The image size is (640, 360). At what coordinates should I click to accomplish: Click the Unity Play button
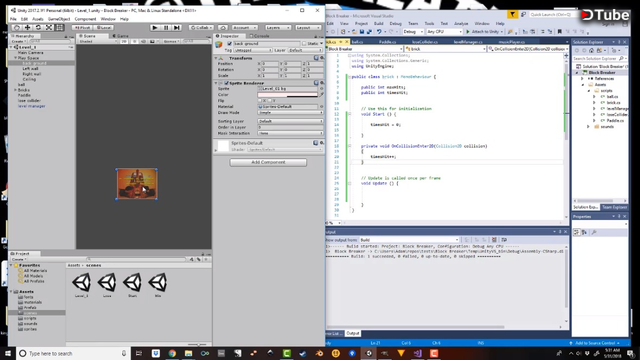tap(154, 27)
